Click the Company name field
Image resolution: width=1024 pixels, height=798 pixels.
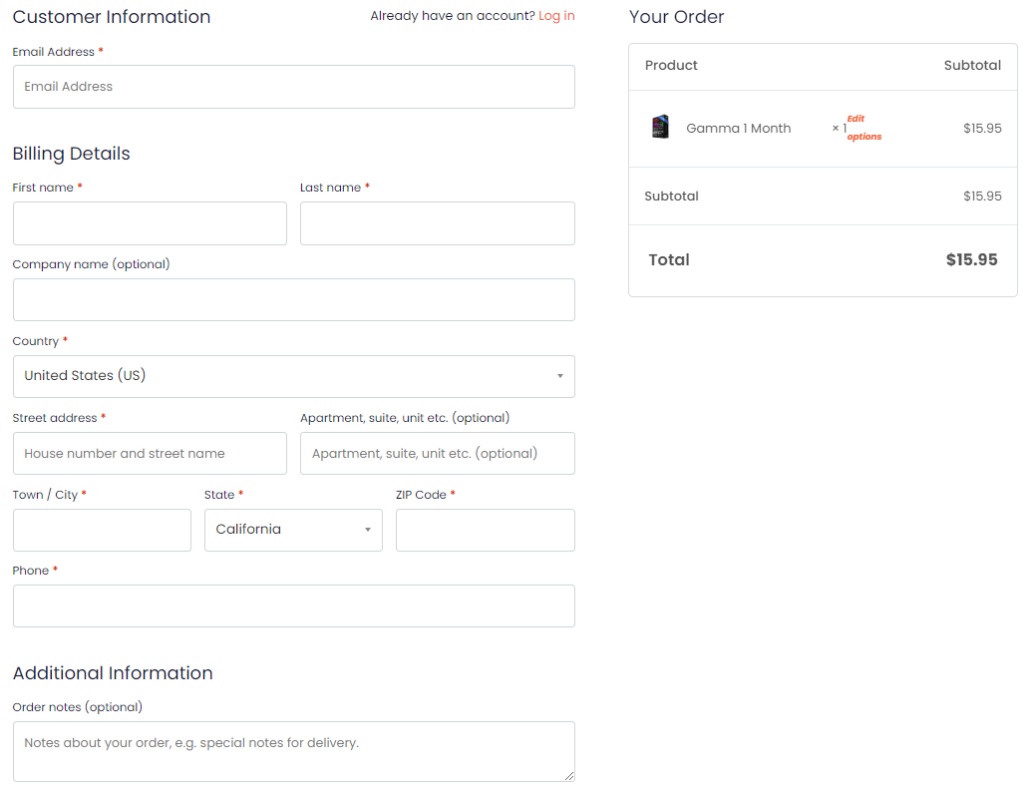pyautogui.click(x=293, y=300)
